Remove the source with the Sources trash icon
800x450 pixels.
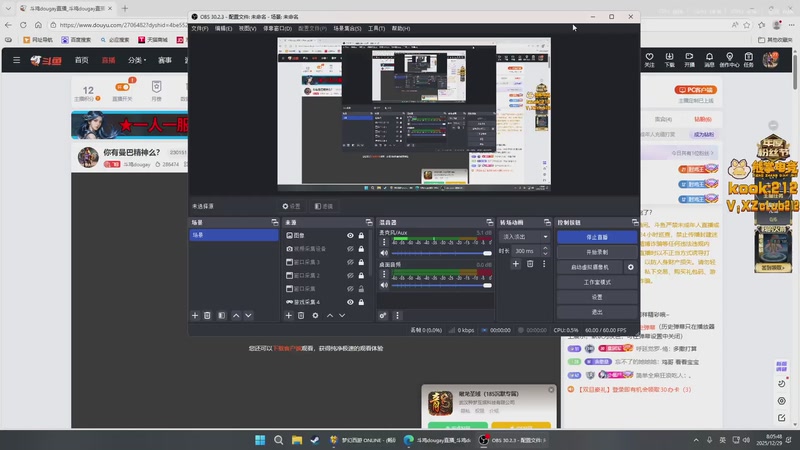tap(301, 316)
